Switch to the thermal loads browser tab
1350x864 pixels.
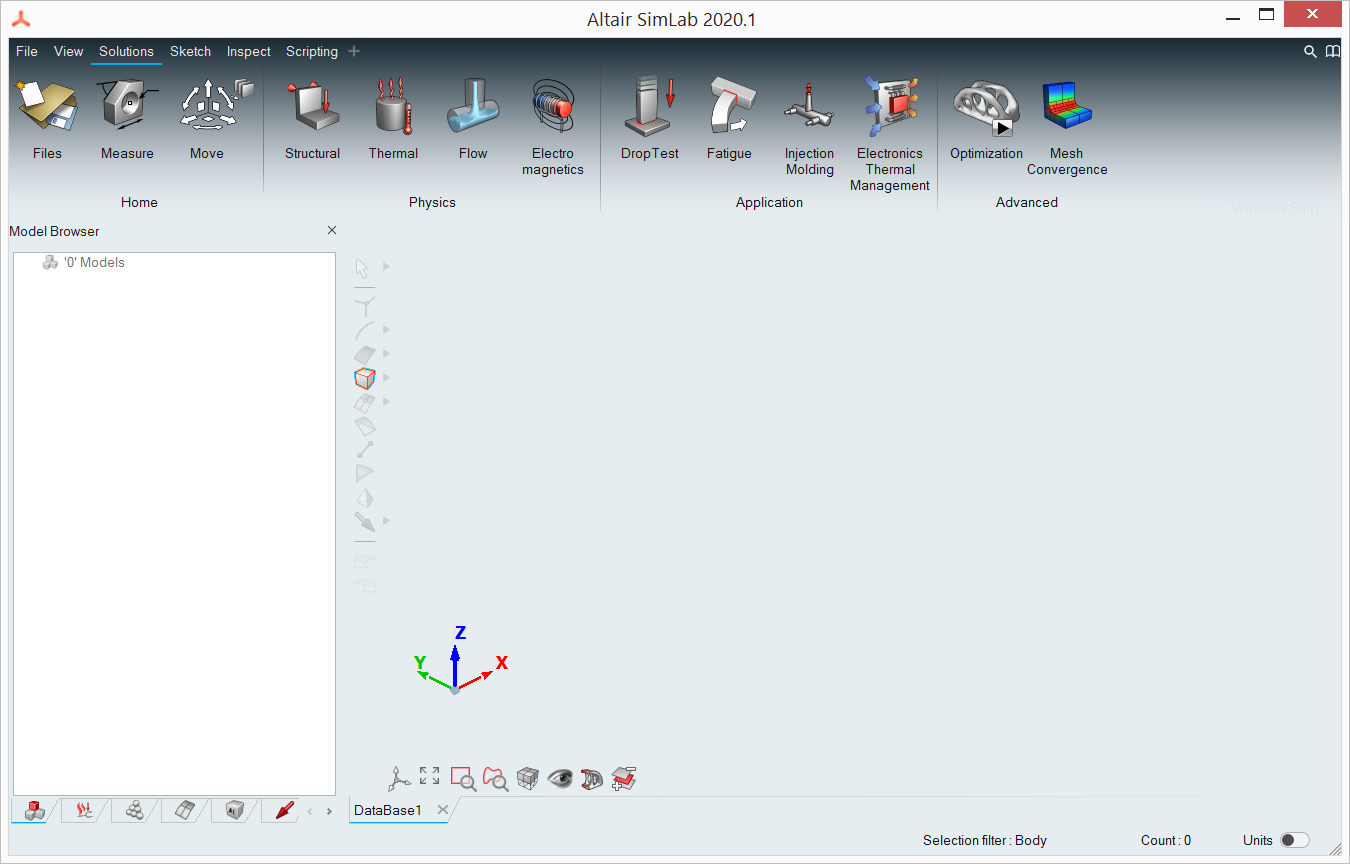(85, 810)
